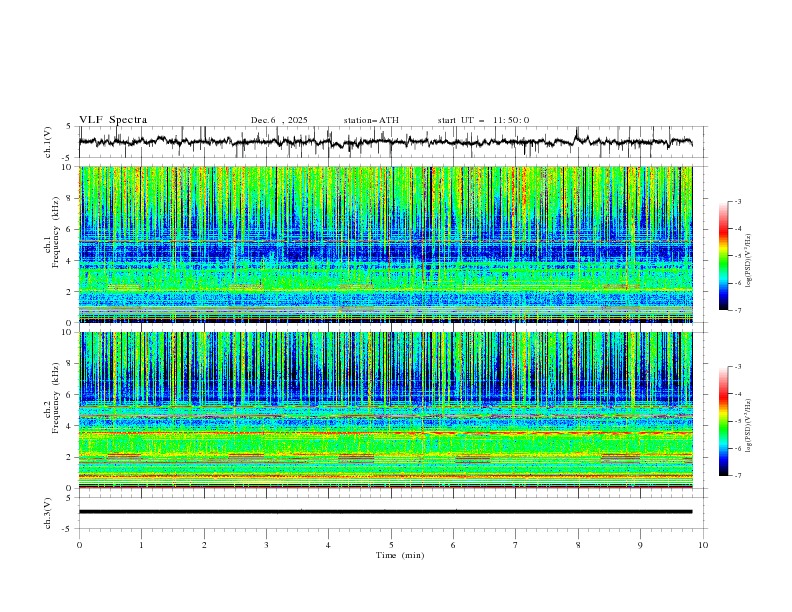
Task: Click the ch.1 waveform trace plot
Action: 385,142
